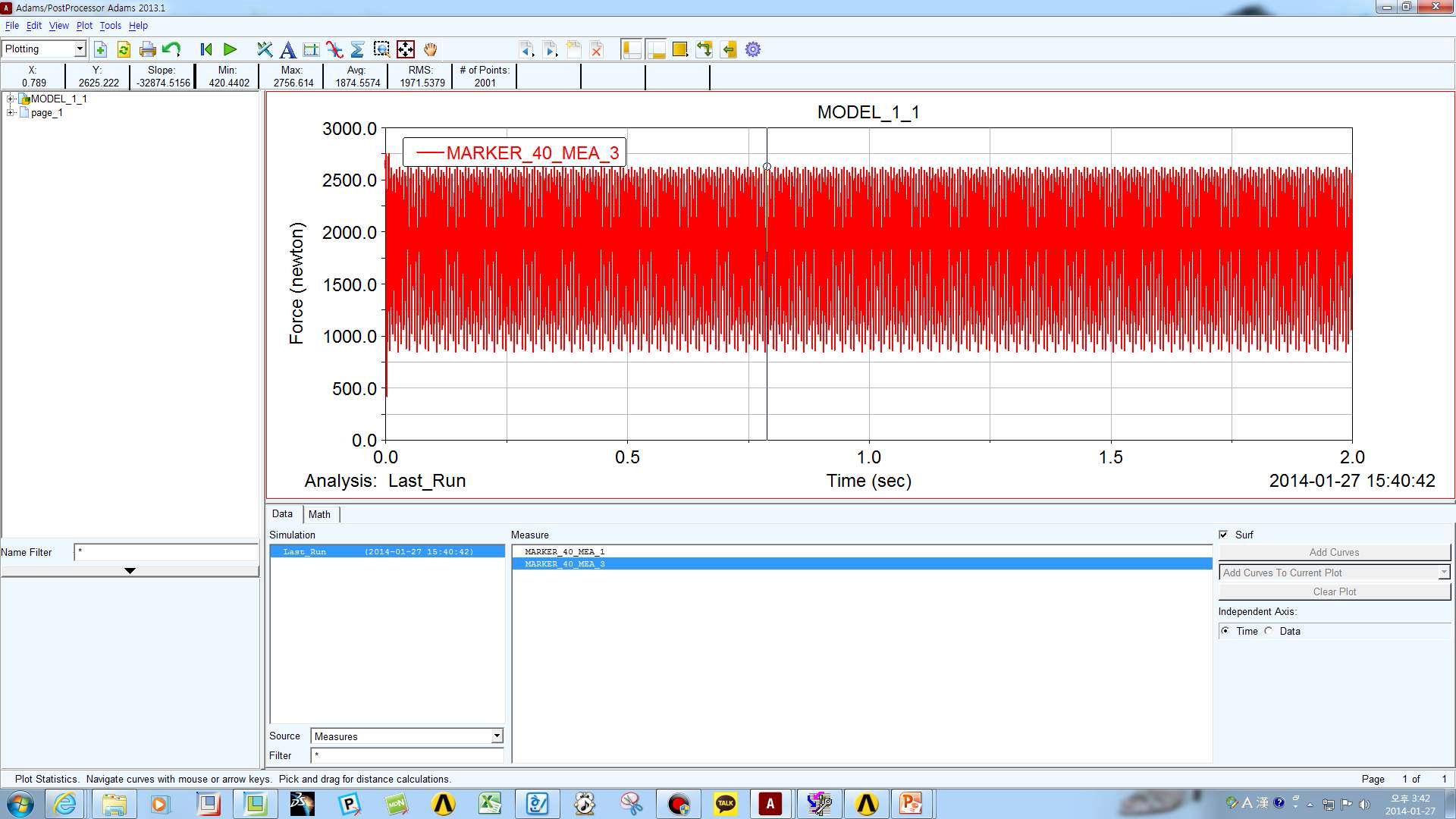1456x819 pixels.
Task: Toggle the dashboard panel display
Action: [656, 50]
